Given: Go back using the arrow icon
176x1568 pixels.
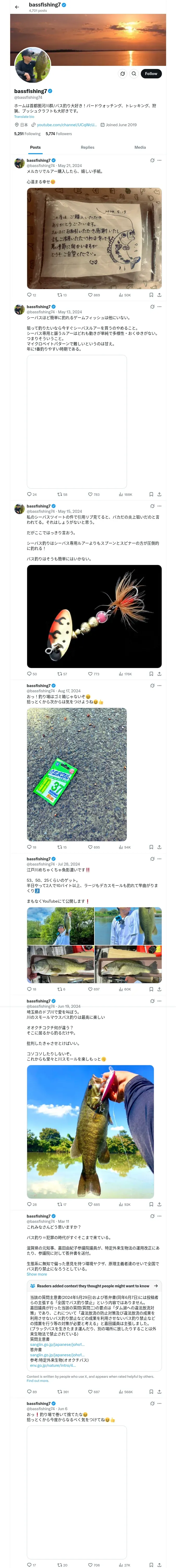Looking at the screenshot, I should click(17, 7).
